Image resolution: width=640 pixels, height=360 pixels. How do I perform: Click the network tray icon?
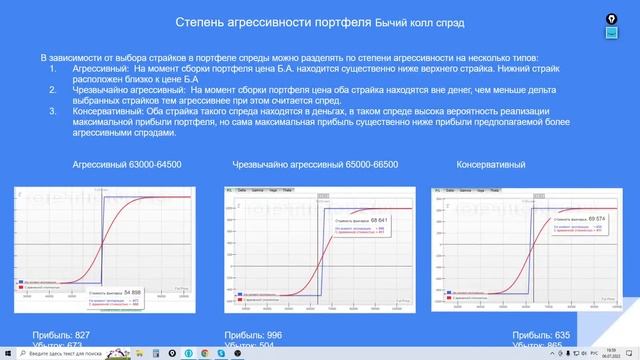[x=576, y=353]
